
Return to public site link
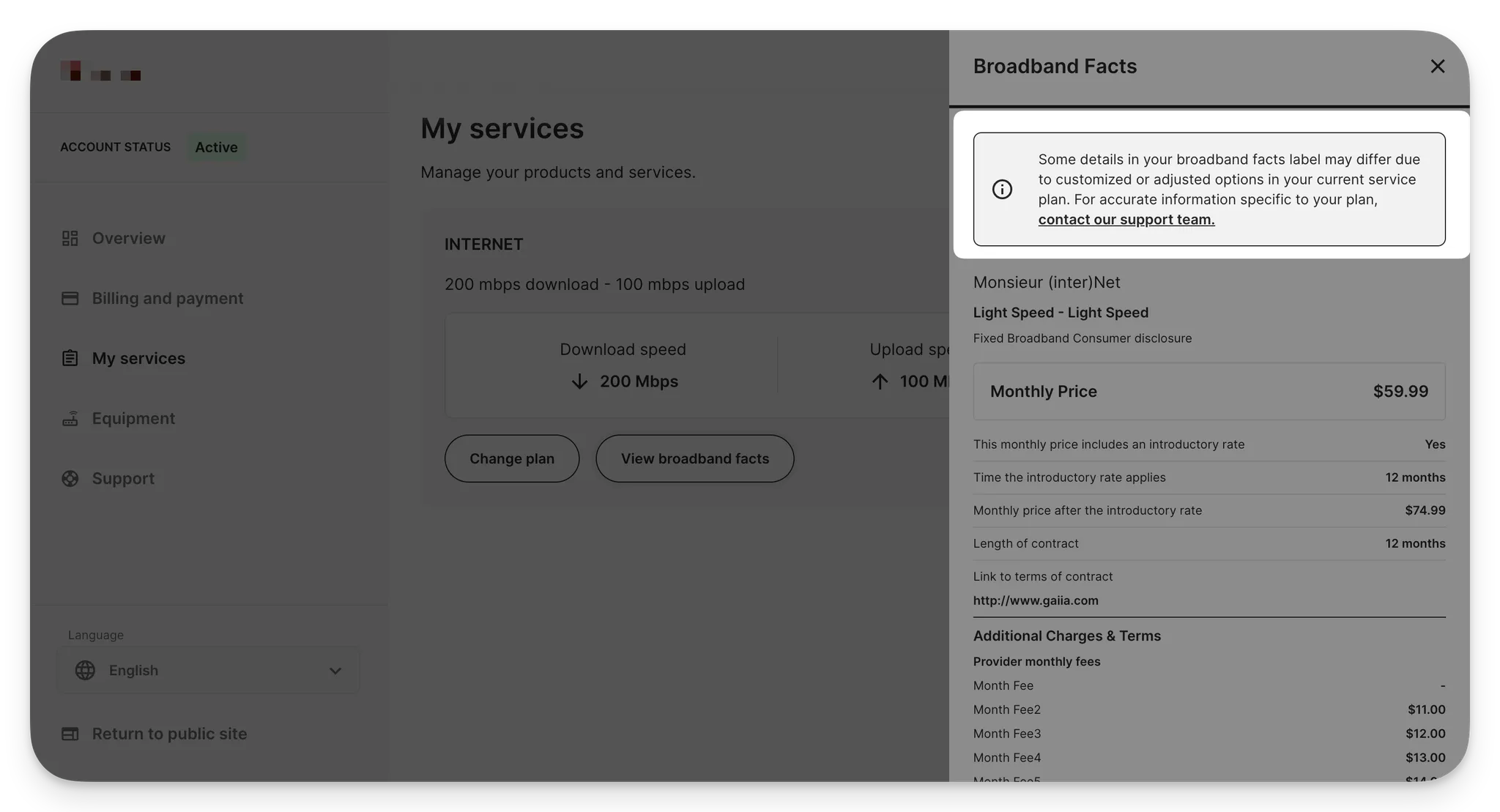[x=169, y=734]
